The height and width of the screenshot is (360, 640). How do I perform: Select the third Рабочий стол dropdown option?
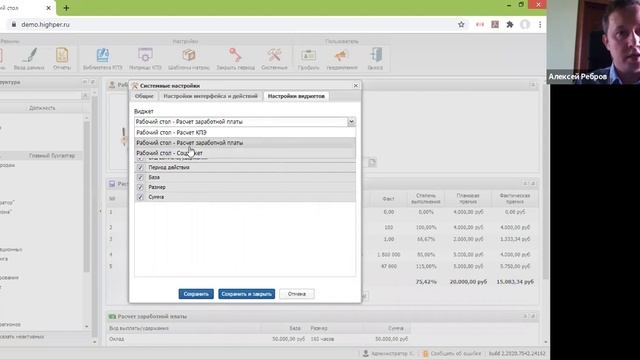(x=245, y=153)
